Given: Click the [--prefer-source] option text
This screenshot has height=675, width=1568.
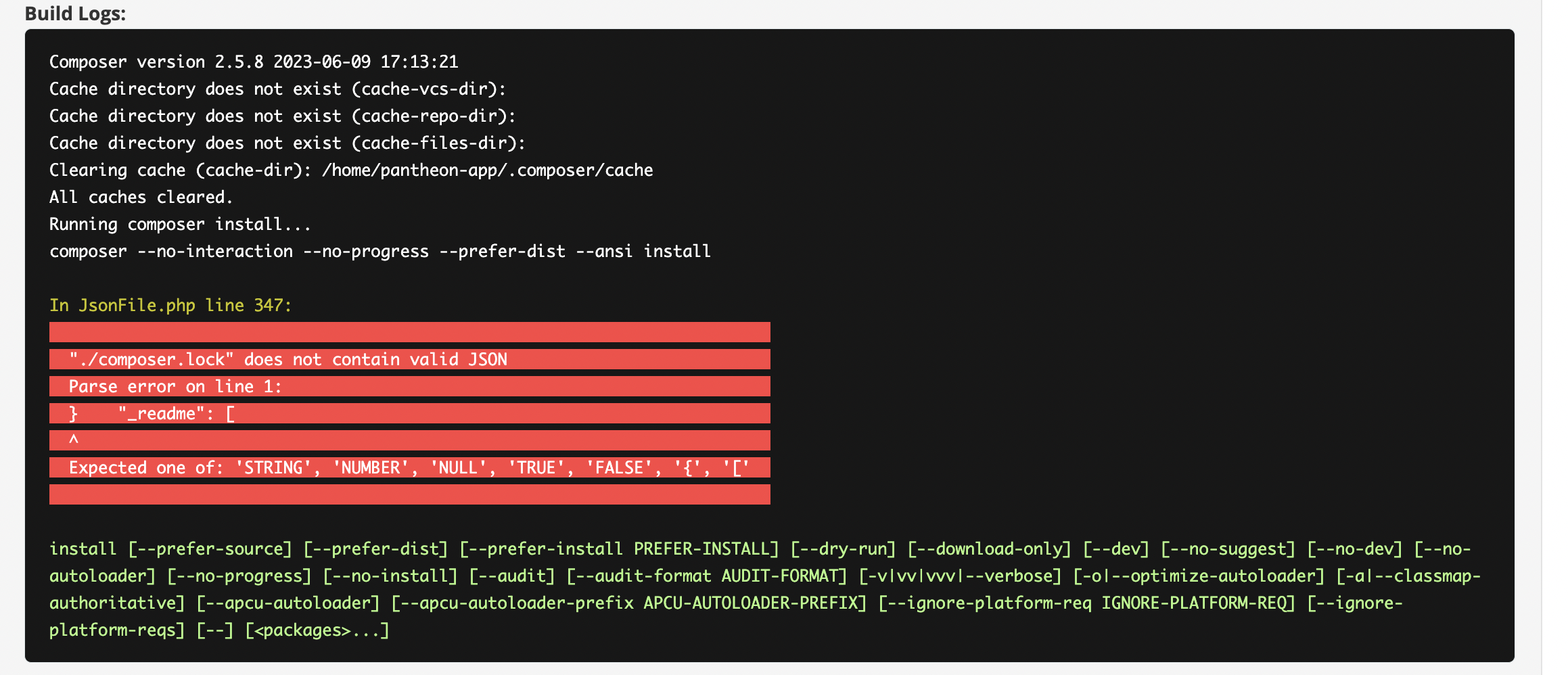Looking at the screenshot, I should coord(210,549).
